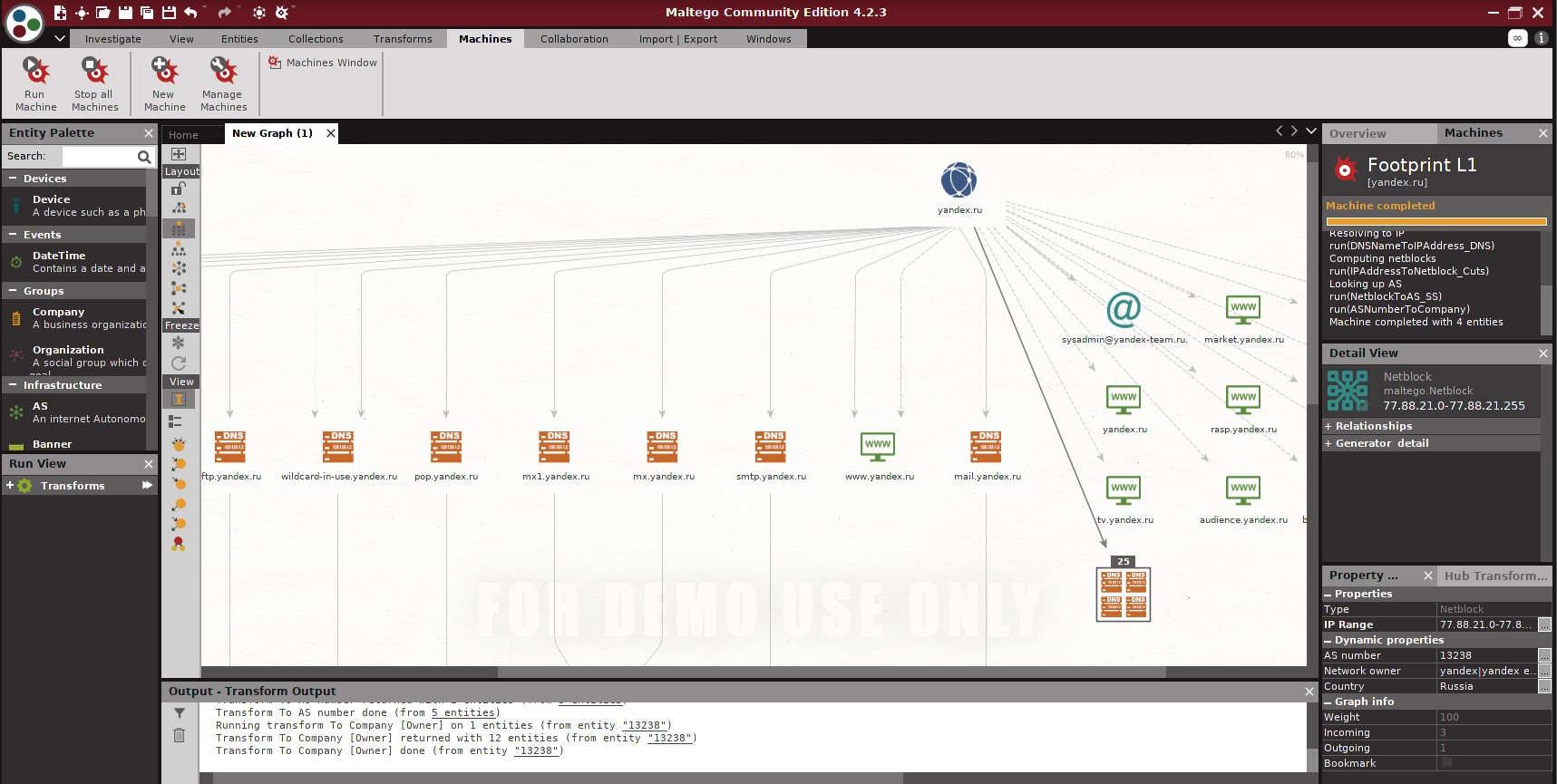Toggle the layout lock icon

pos(179,189)
